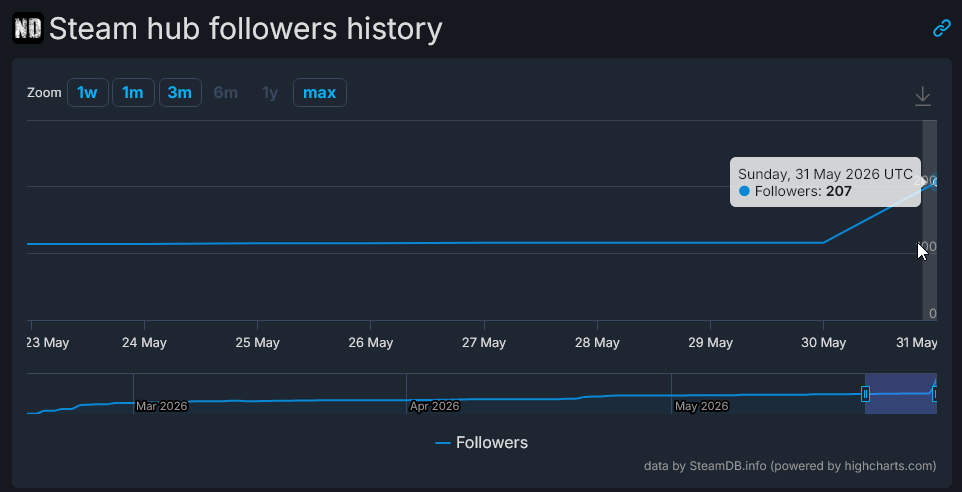Click the disabled 1y zoom option
Viewport: 962px width, 492px height.
pyautogui.click(x=270, y=93)
